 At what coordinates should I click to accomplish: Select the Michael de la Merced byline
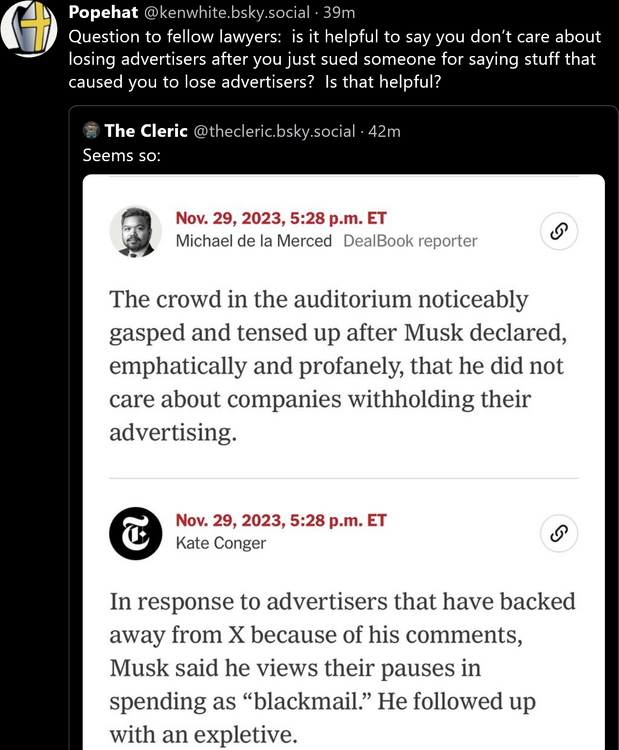pyautogui.click(x=253, y=241)
